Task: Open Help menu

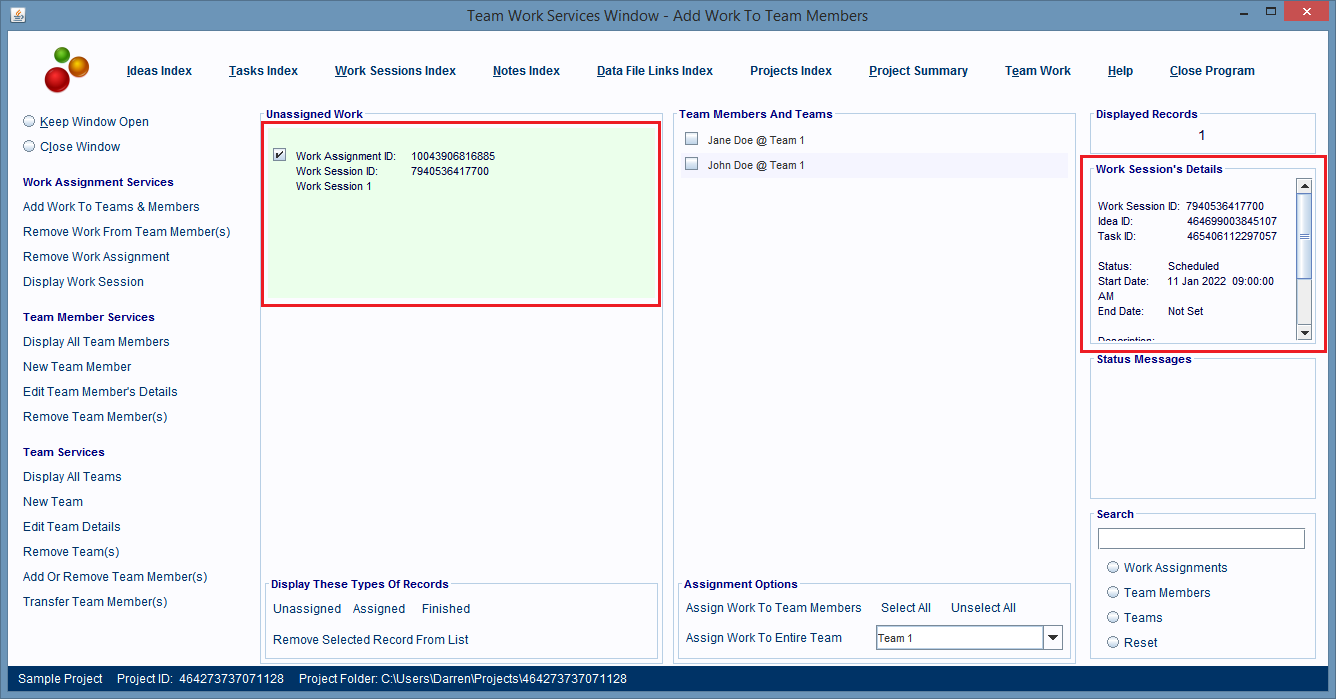Action: click(x=1120, y=71)
